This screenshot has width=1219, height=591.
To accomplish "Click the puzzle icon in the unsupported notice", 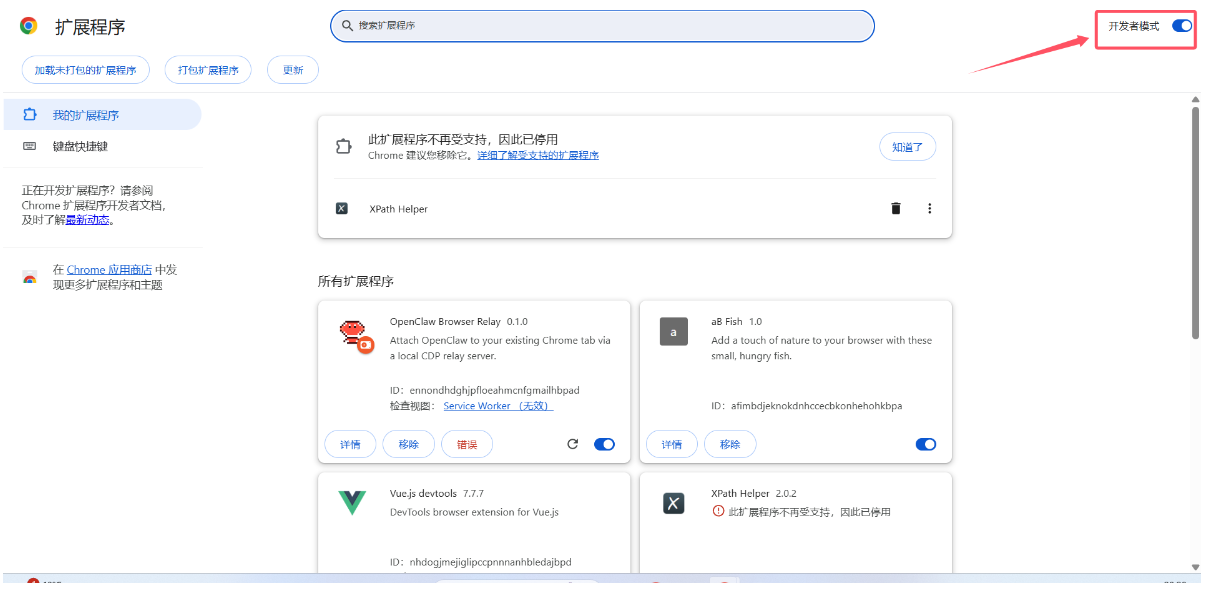I will point(343,147).
